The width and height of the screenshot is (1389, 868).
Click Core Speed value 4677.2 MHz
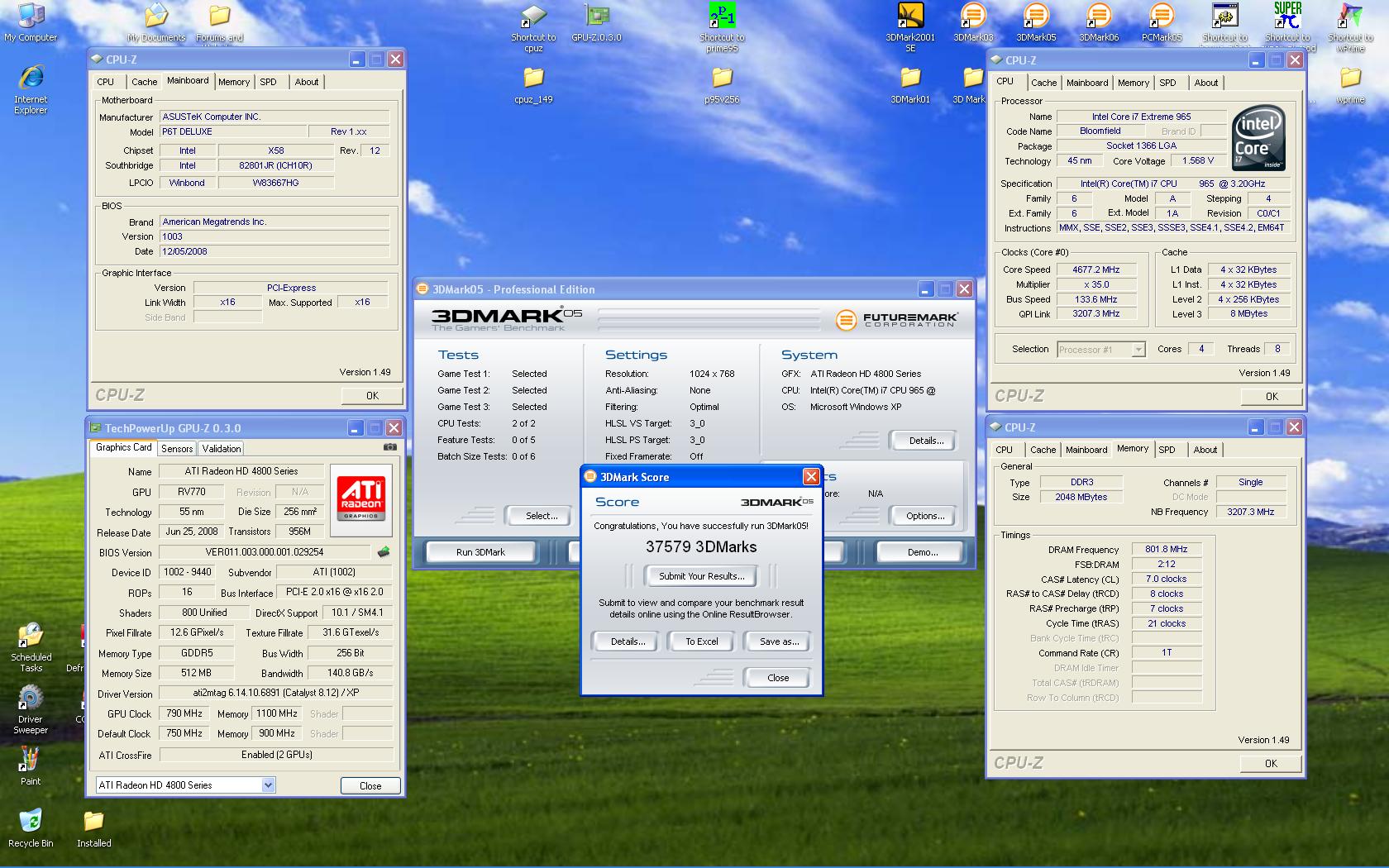(1095, 269)
